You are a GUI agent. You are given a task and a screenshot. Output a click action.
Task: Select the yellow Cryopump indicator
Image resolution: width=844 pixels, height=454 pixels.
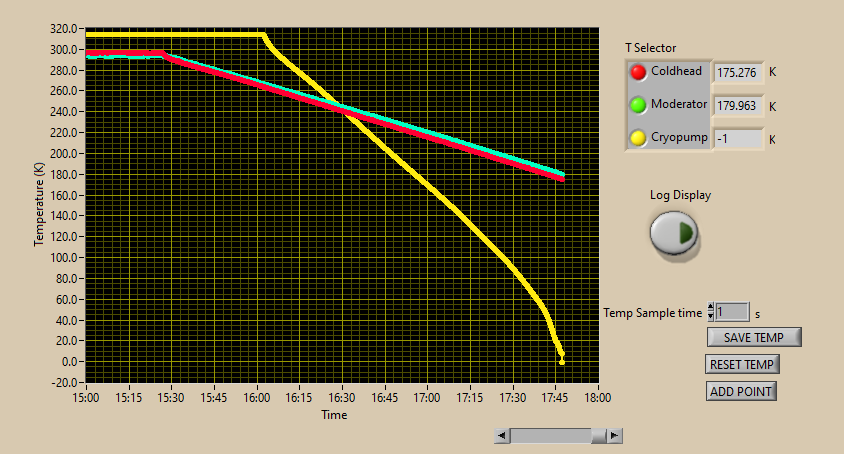[638, 138]
